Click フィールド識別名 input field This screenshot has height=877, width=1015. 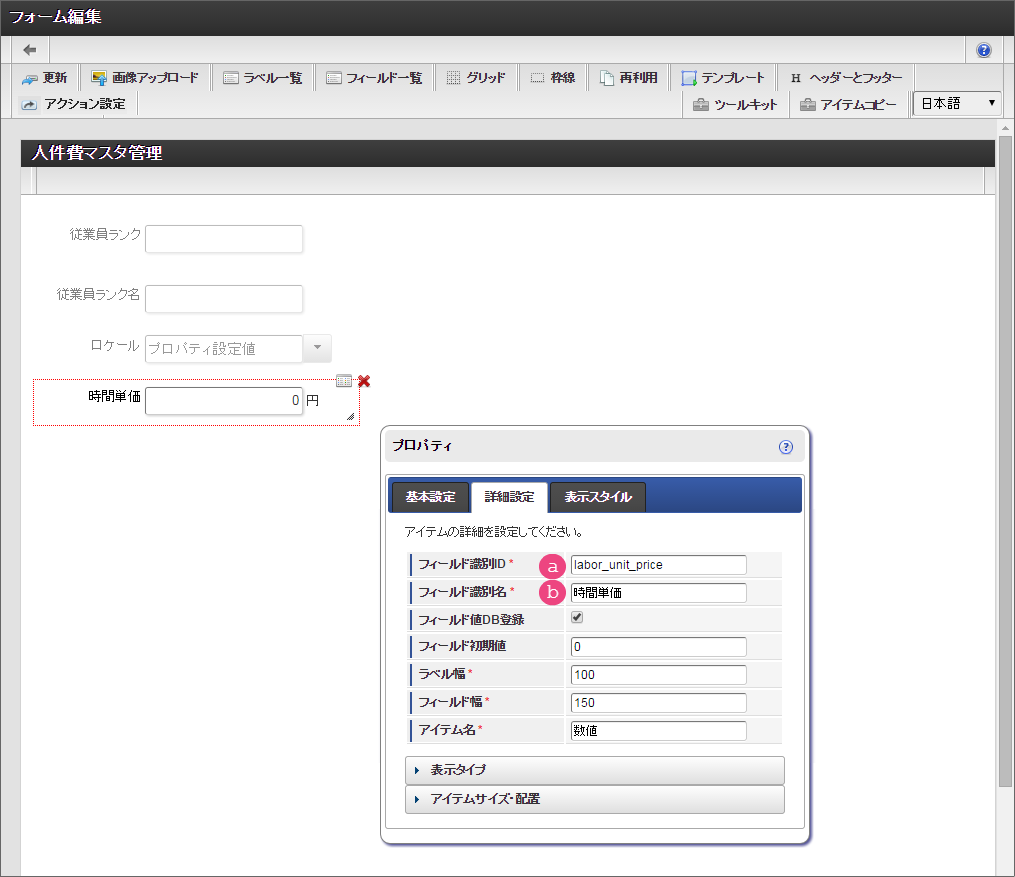(658, 593)
